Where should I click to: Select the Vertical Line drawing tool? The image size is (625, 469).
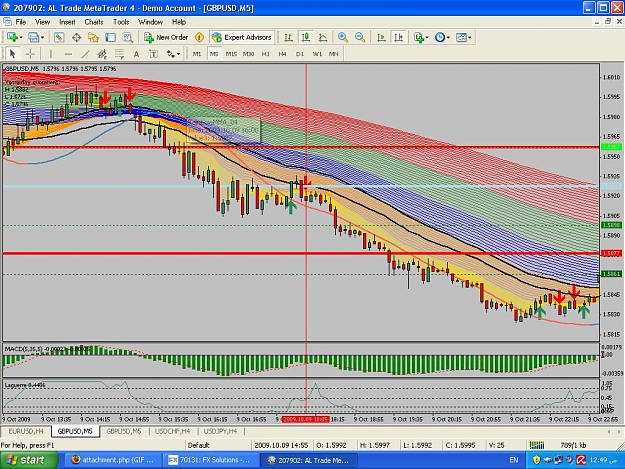[51, 54]
